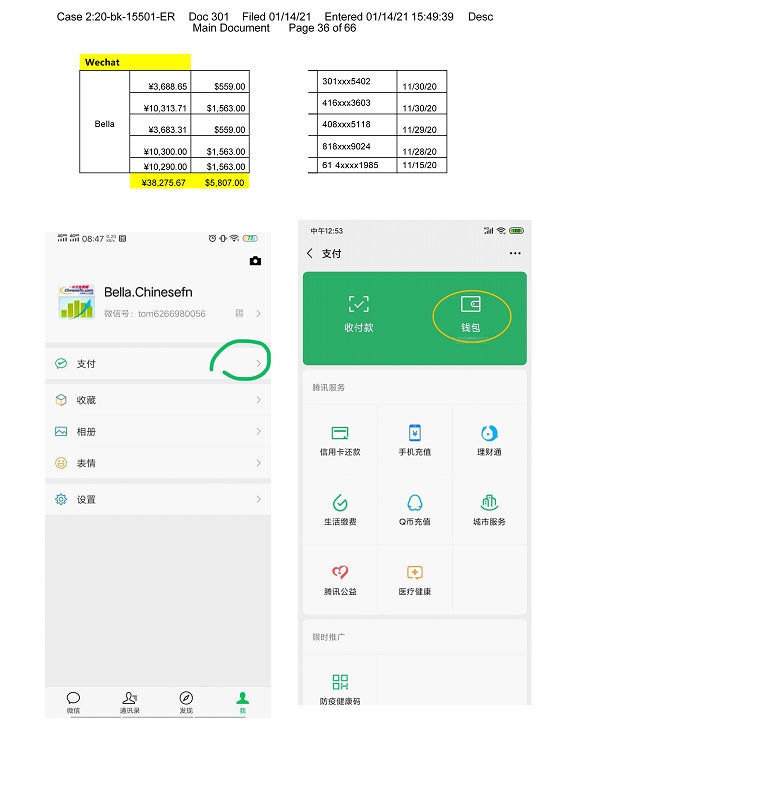Click battery icon in right phone status bar
778x800 pixels.
point(516,231)
